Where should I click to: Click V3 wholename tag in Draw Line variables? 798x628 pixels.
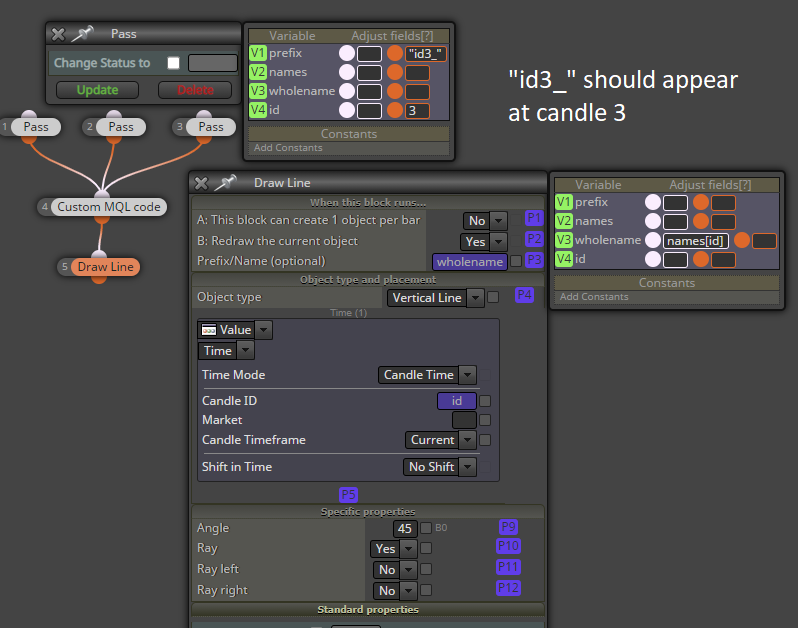[x=564, y=240]
